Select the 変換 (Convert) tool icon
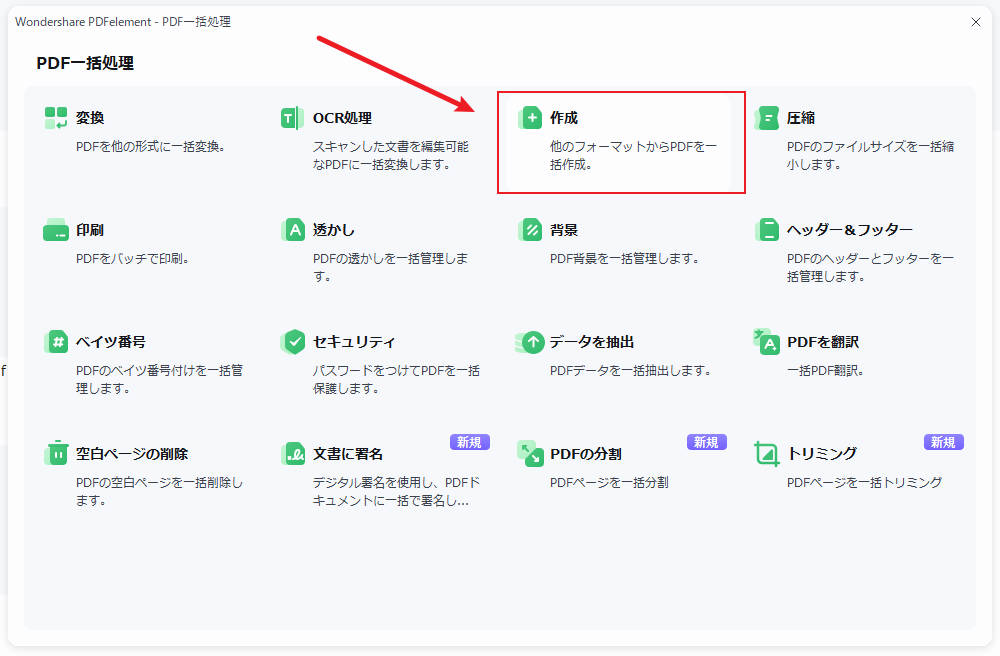Viewport: 1000px width, 656px height. (x=56, y=117)
